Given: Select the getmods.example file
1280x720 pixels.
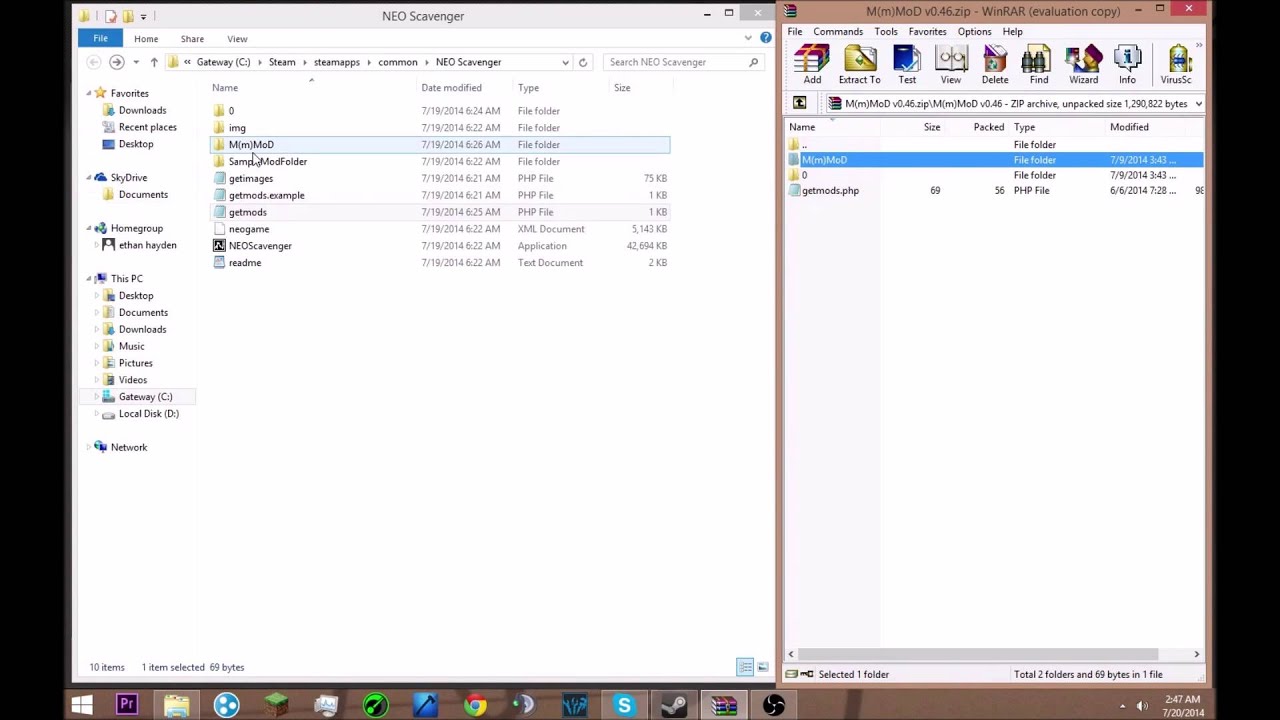Looking at the screenshot, I should coord(266,195).
